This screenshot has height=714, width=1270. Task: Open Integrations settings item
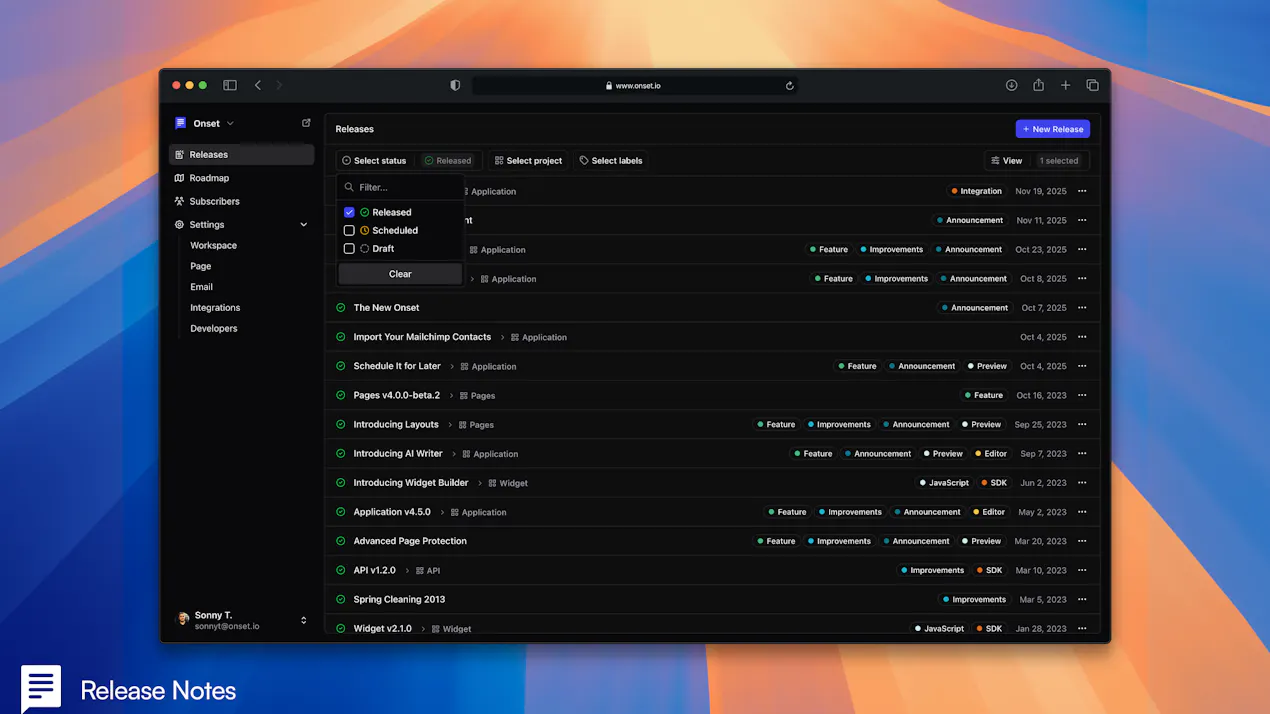tap(215, 308)
